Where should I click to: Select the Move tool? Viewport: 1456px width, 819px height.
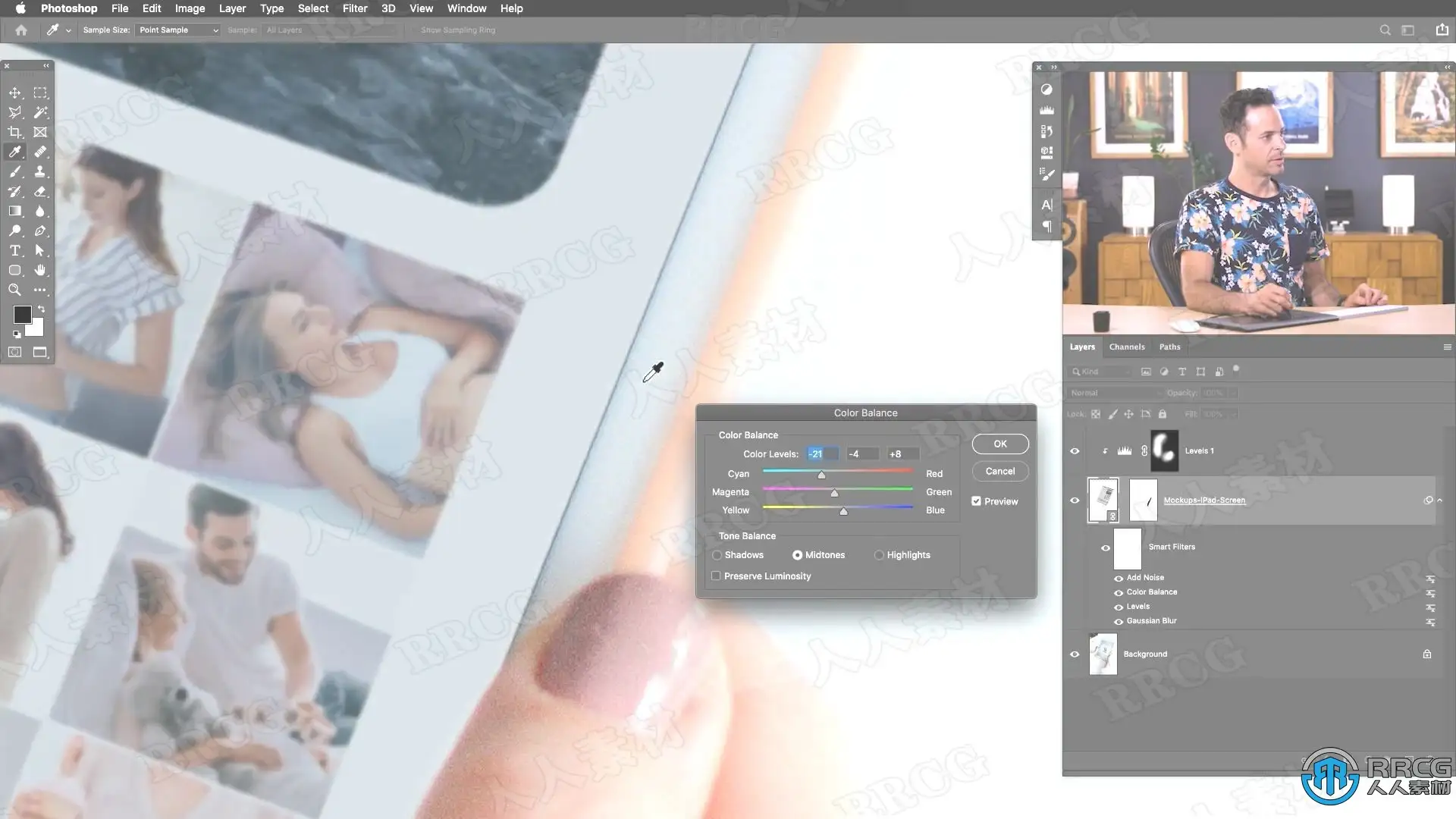coord(15,93)
